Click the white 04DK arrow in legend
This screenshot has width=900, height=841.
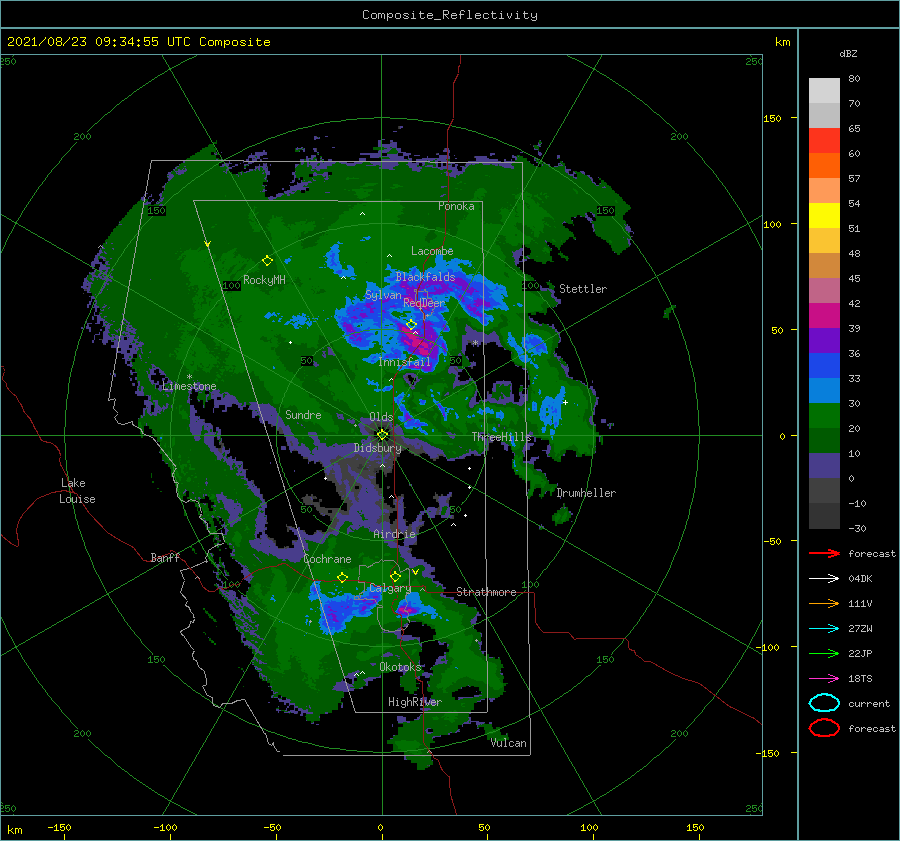tap(824, 578)
